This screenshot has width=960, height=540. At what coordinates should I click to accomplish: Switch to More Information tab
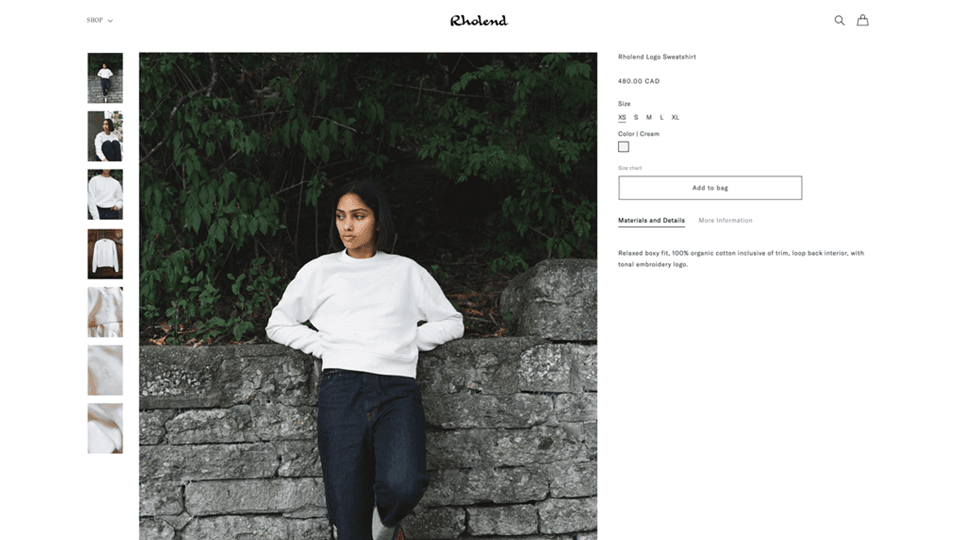tap(726, 220)
